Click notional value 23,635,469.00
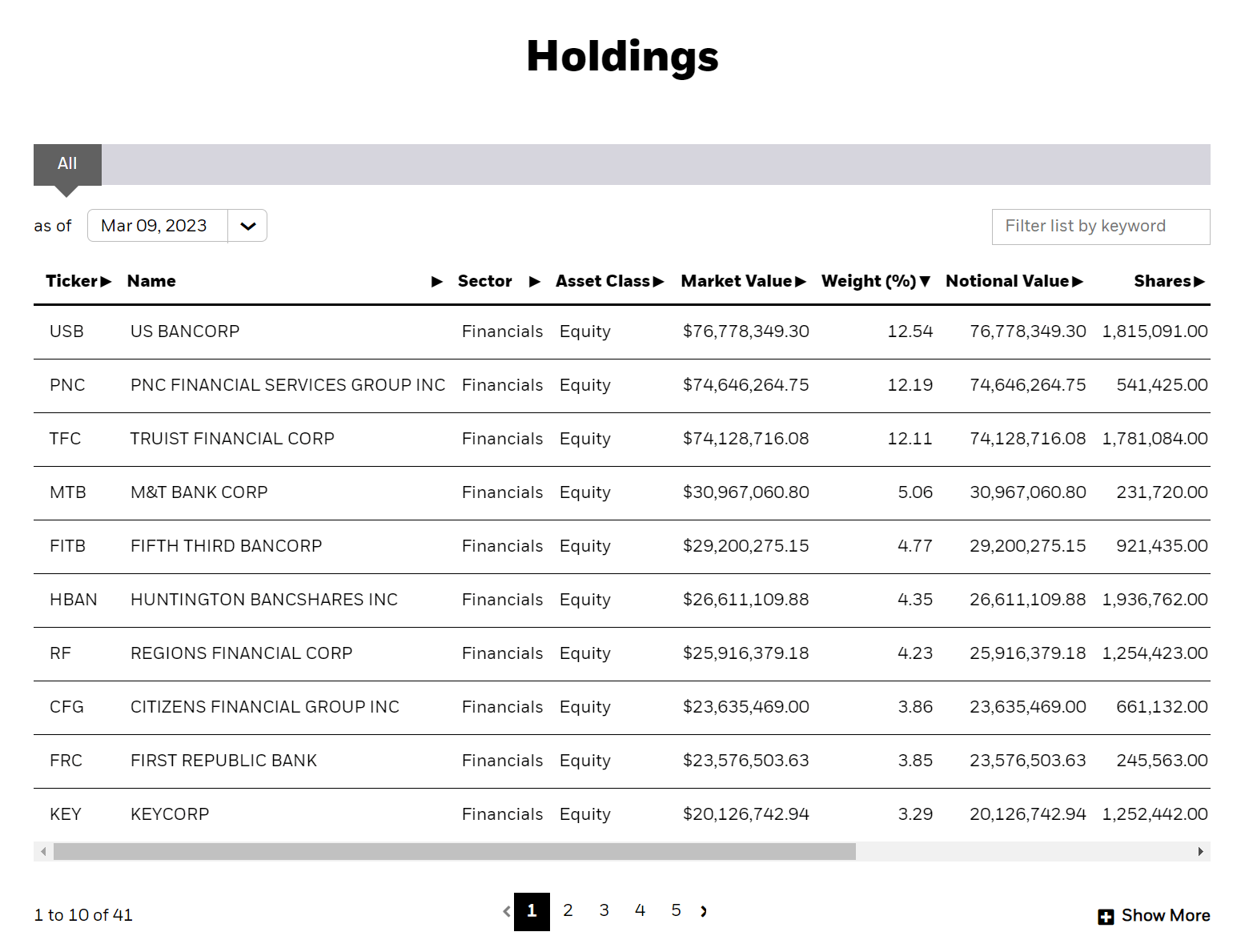This screenshot has width=1249, height=952. pos(1028,707)
